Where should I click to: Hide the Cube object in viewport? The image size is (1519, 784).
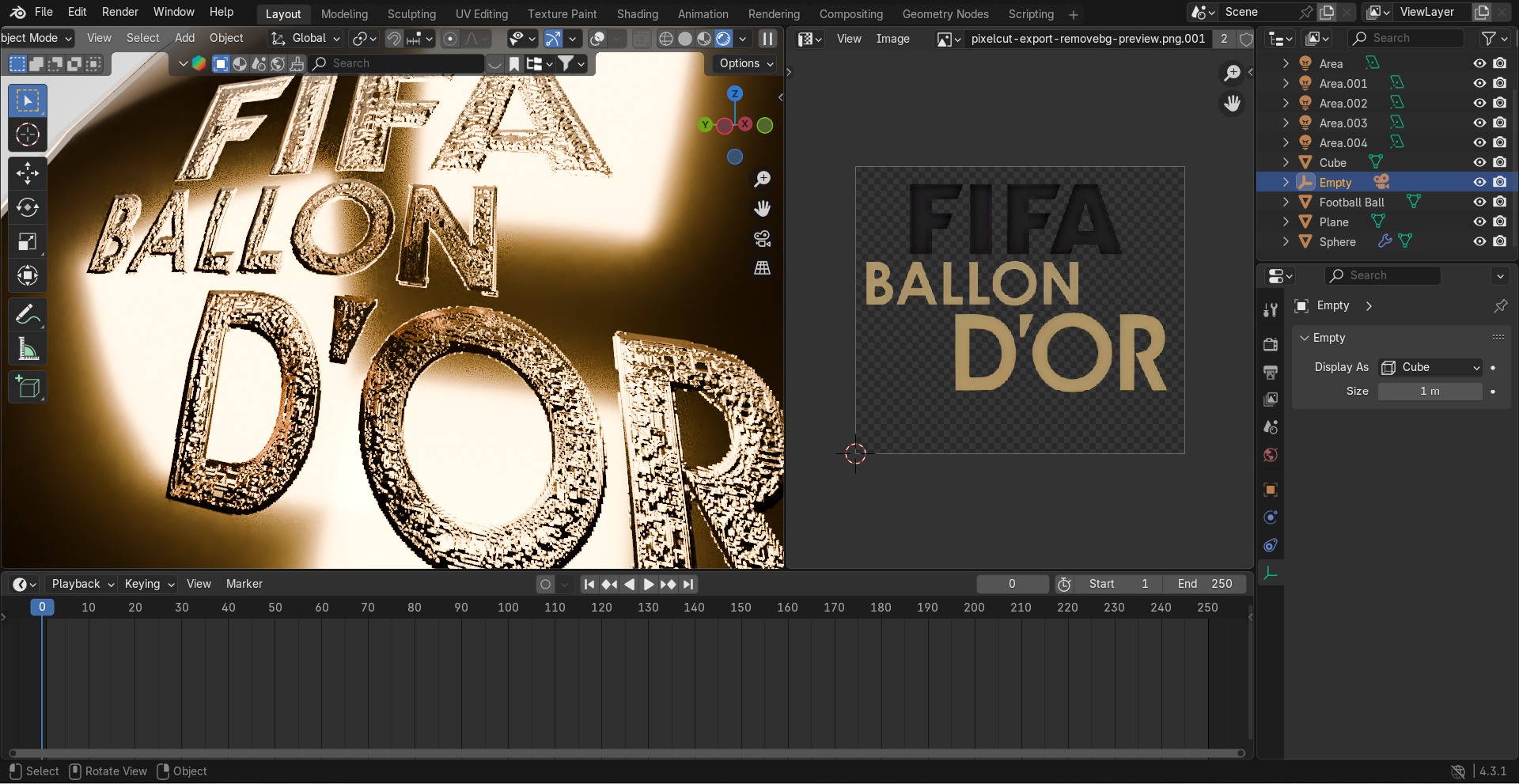[1479, 162]
